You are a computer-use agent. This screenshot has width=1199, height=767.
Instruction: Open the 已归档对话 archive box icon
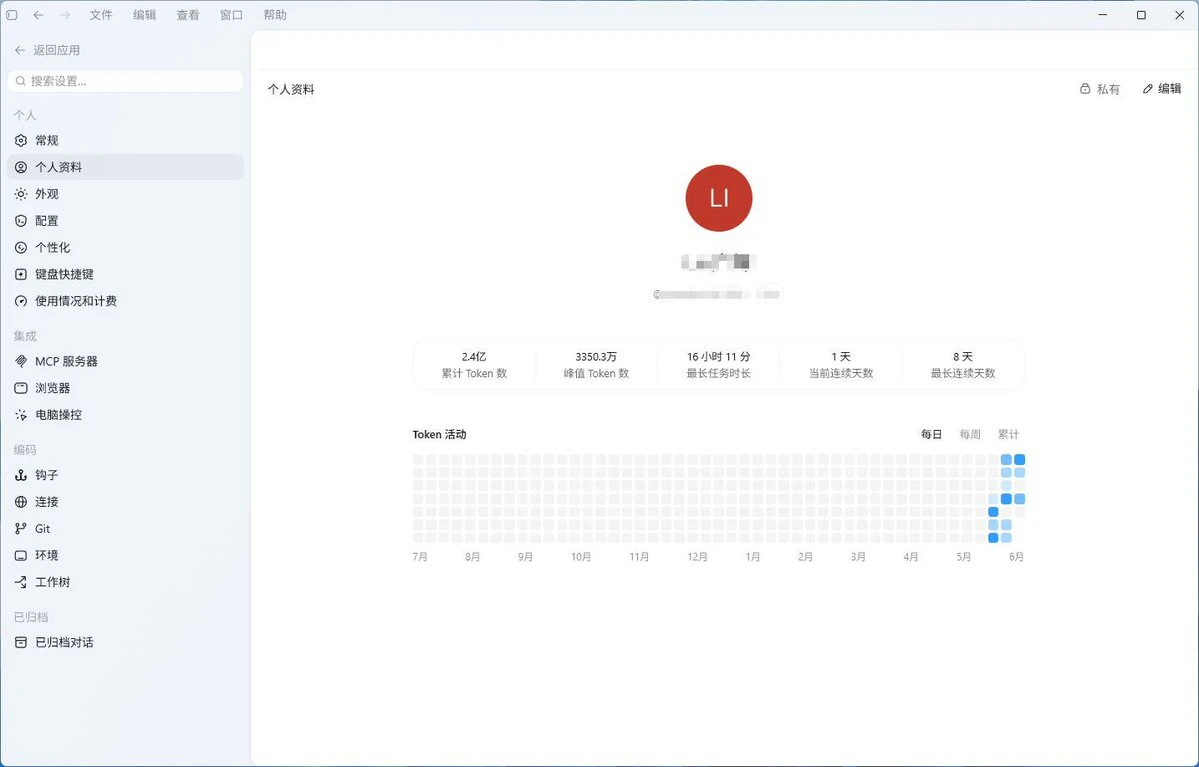point(21,642)
